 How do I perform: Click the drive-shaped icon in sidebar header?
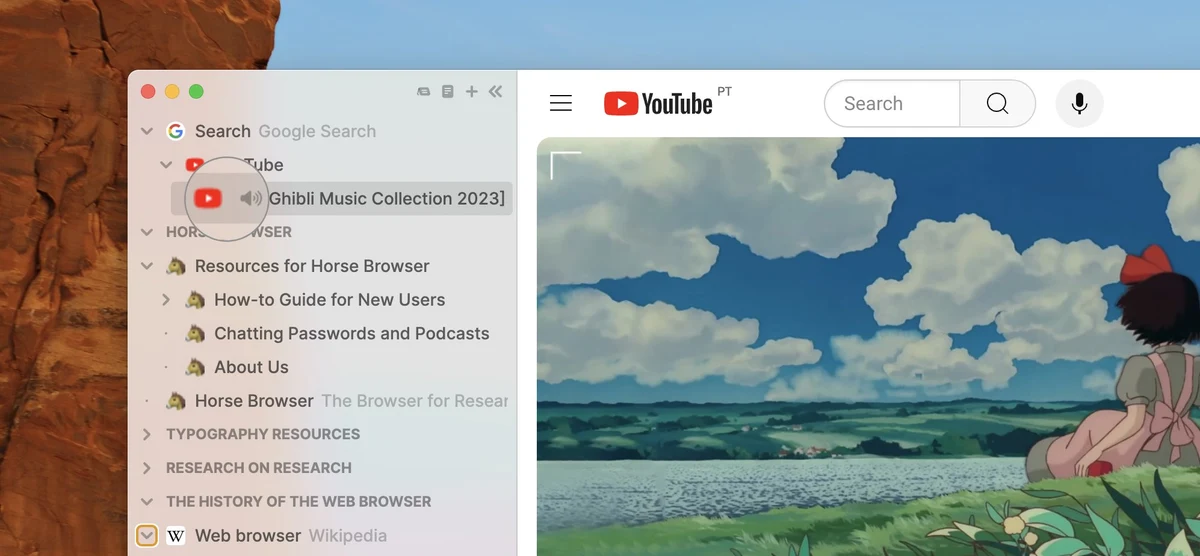pyautogui.click(x=424, y=92)
